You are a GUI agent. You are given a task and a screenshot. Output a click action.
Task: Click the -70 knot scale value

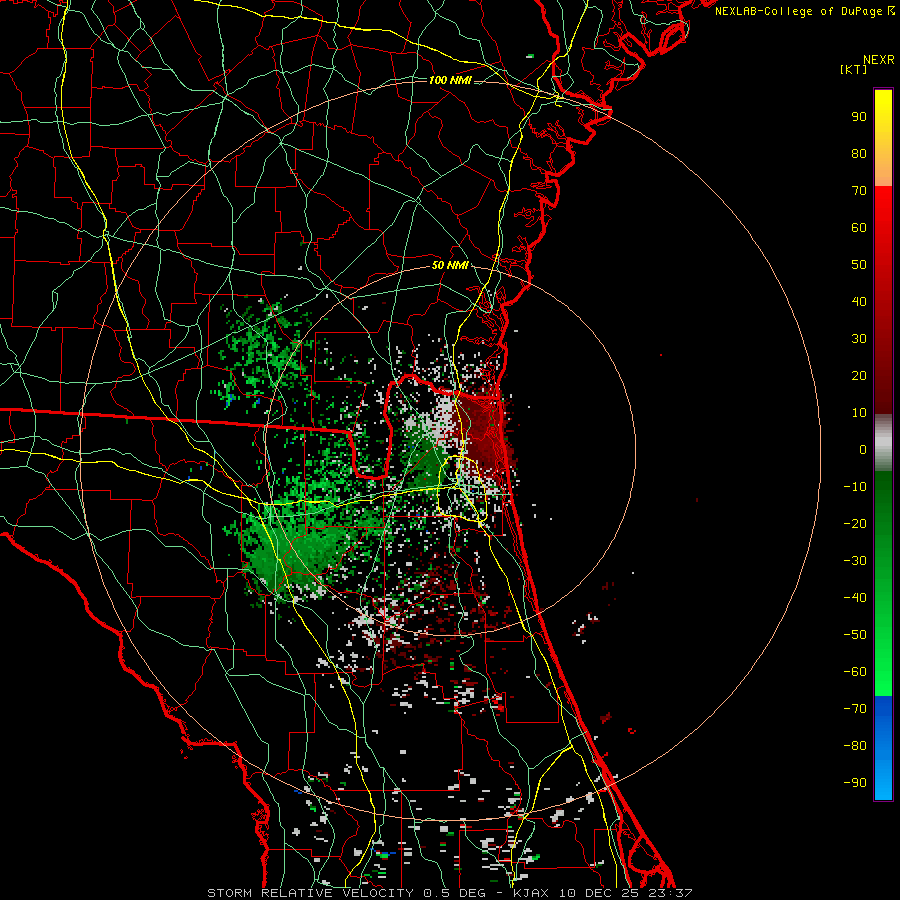855,709
